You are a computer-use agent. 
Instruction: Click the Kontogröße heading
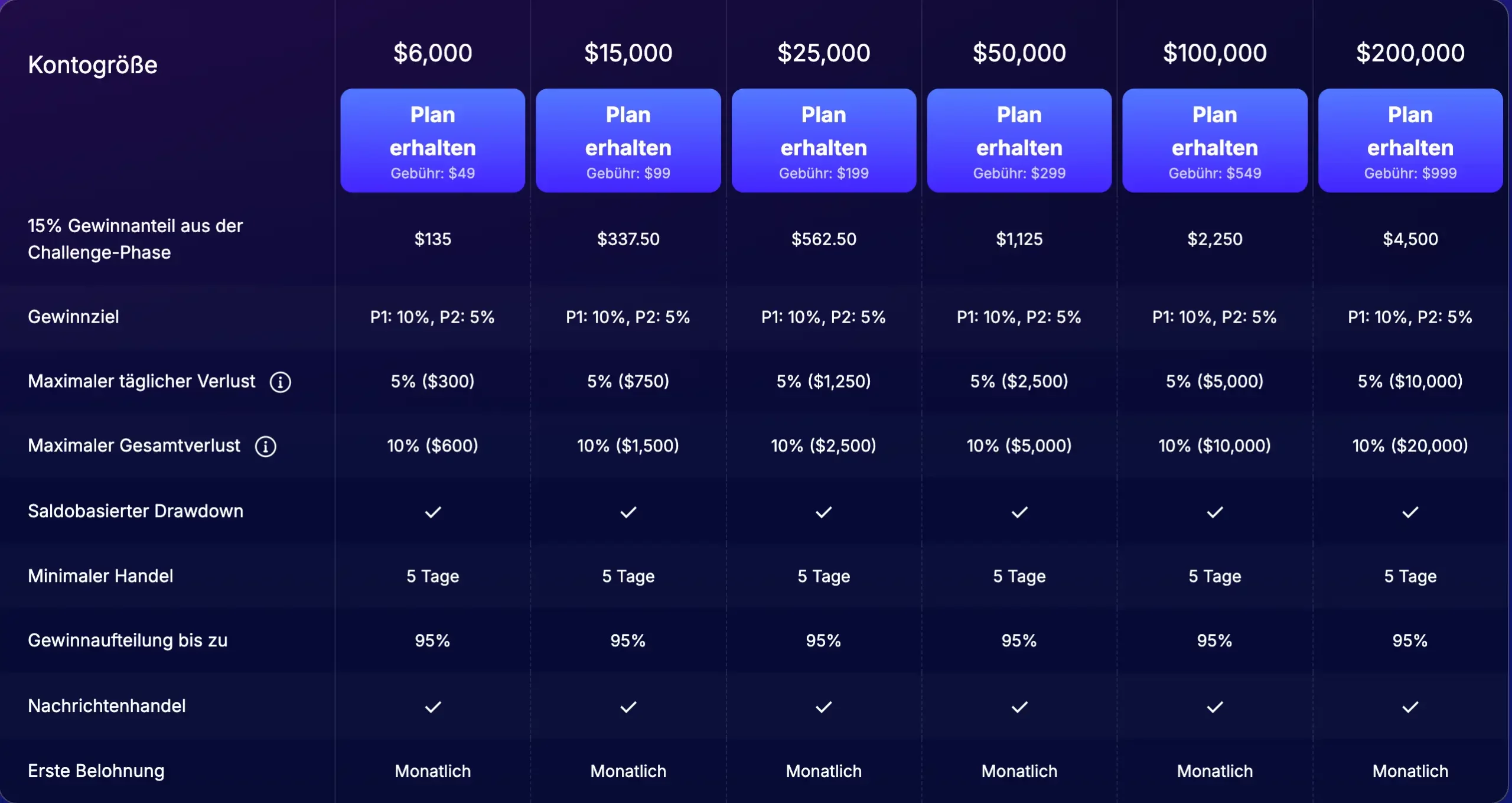[x=92, y=64]
